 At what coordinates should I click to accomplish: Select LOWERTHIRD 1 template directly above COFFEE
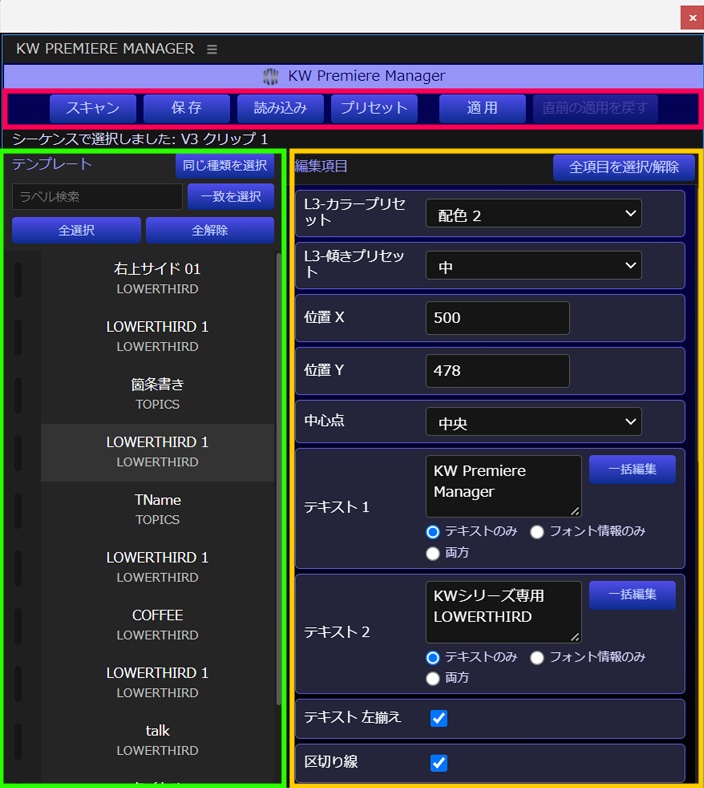click(157, 568)
